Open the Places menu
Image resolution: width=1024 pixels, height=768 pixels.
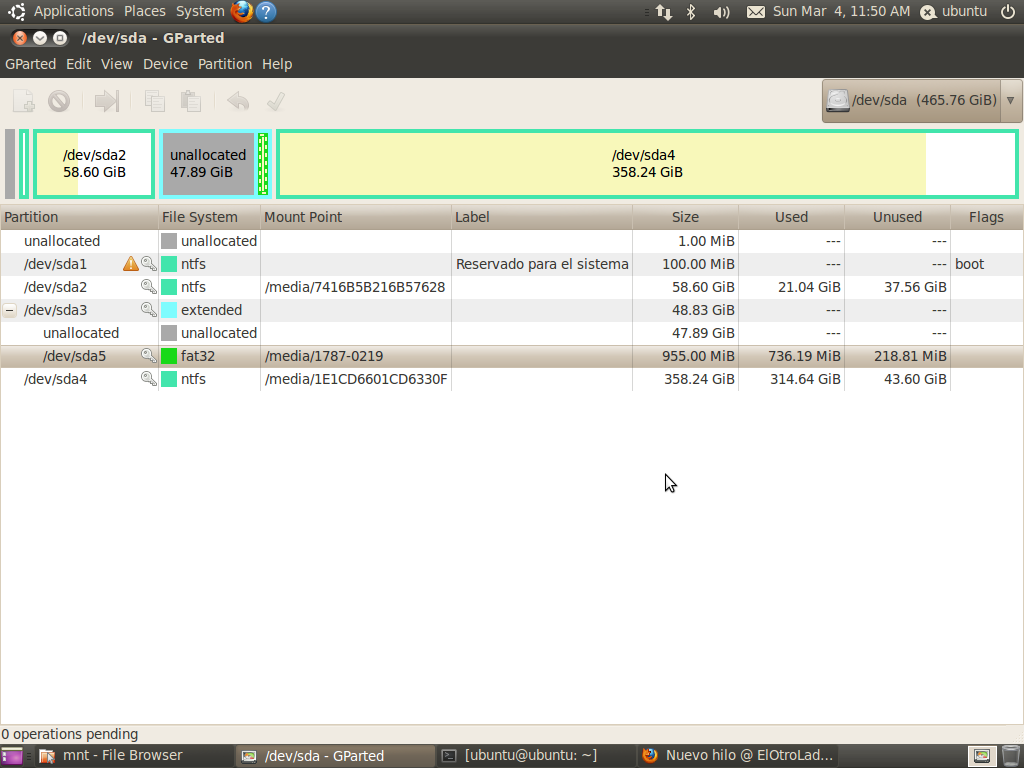(145, 12)
